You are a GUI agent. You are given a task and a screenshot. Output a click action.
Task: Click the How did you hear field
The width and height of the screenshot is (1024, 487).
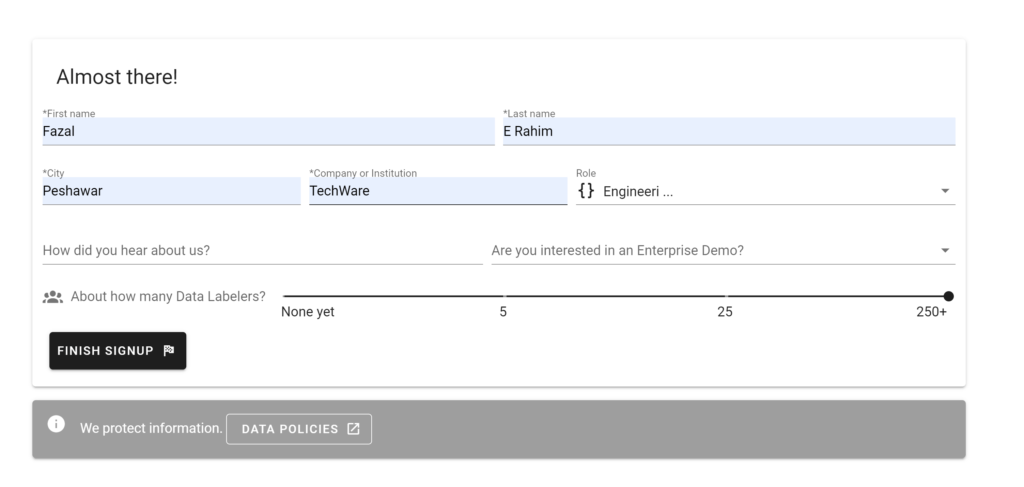263,251
